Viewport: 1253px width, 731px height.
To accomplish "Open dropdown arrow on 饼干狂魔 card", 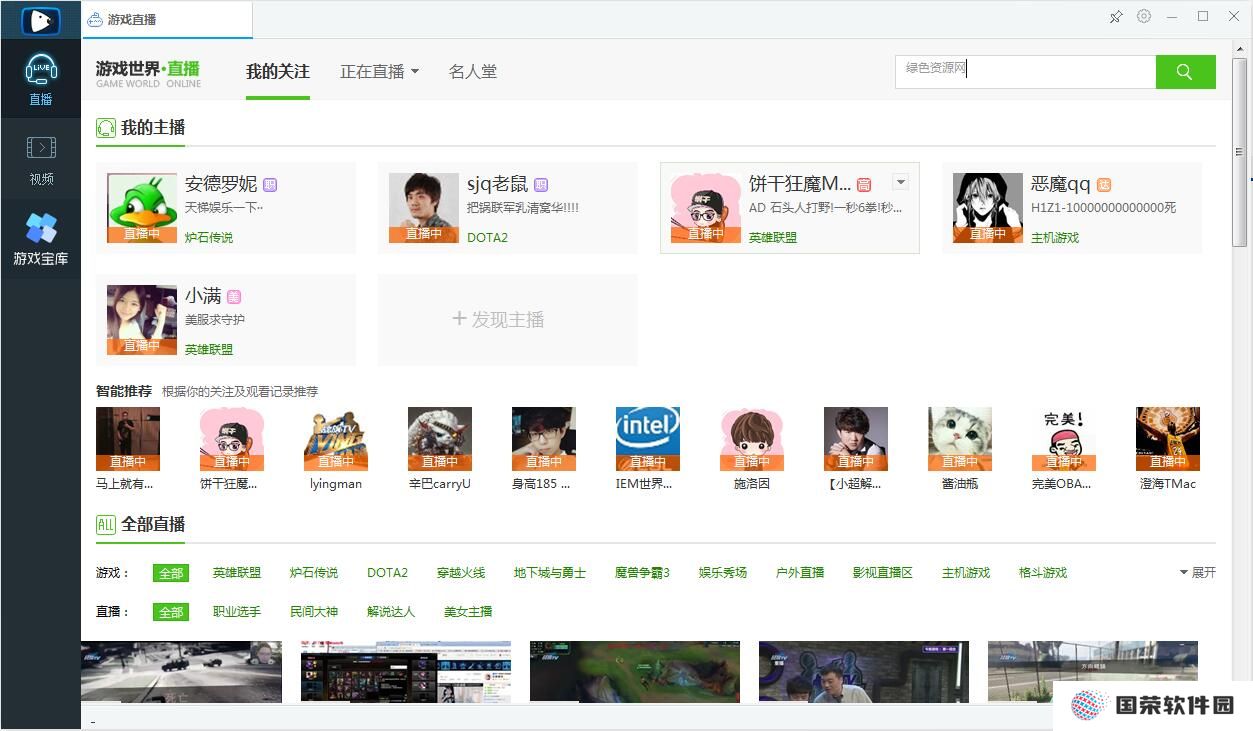I will click(x=900, y=182).
